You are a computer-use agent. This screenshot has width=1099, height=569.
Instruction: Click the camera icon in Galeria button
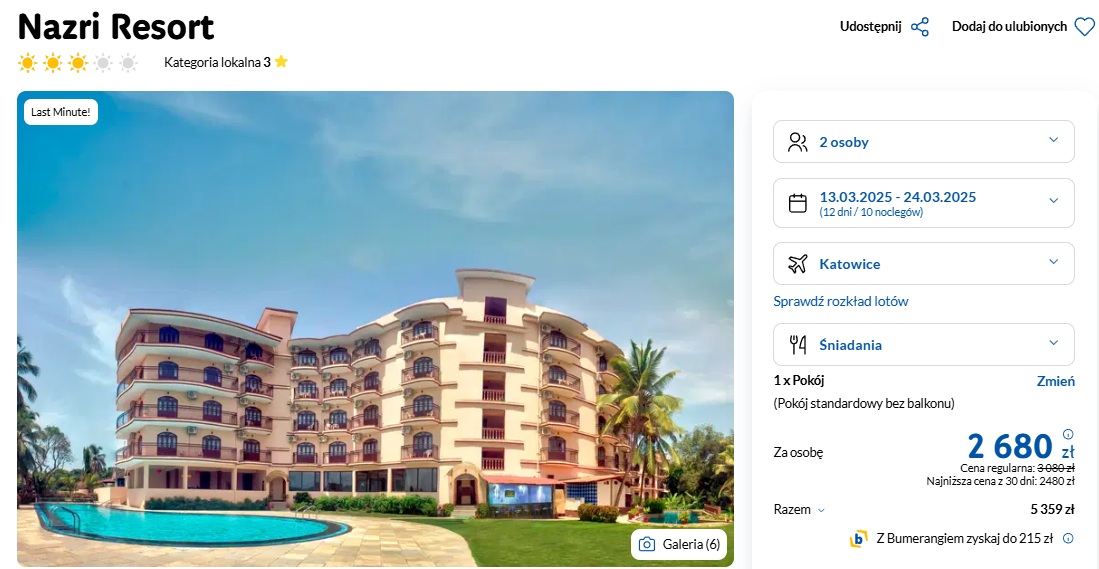click(647, 544)
